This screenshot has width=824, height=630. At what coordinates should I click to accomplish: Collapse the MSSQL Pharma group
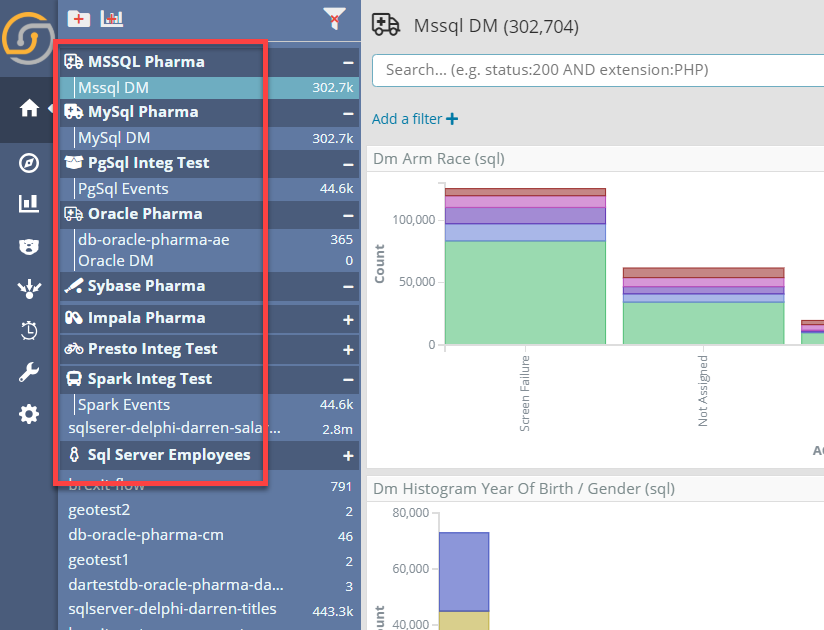(x=348, y=63)
